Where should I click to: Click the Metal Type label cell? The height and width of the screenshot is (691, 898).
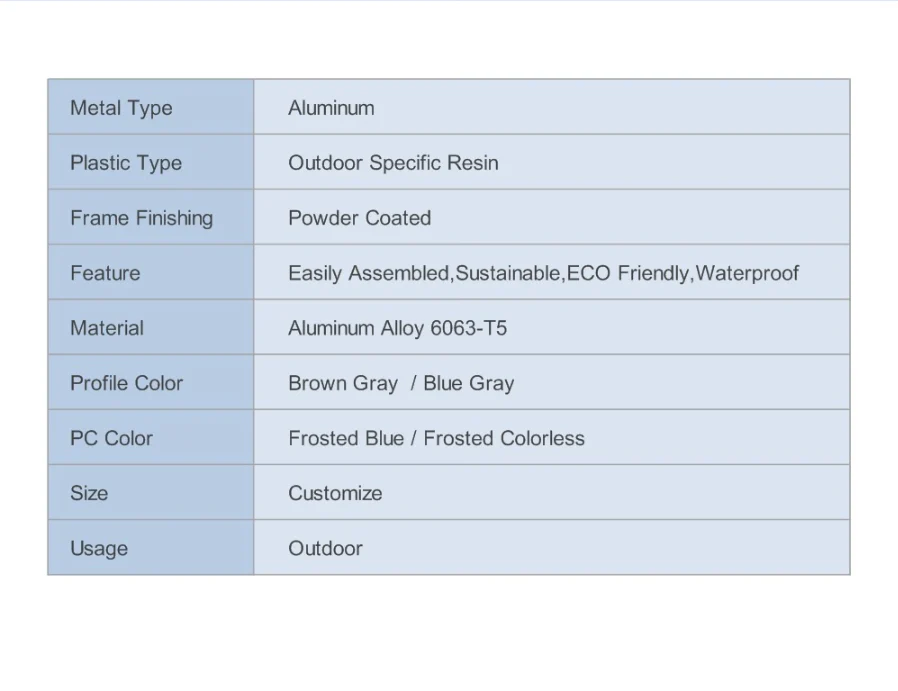[121, 108]
